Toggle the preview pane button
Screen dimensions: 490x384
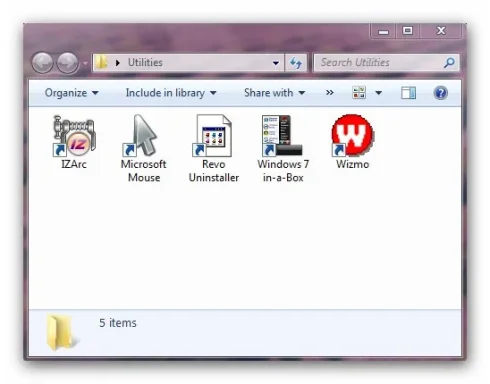pos(408,93)
